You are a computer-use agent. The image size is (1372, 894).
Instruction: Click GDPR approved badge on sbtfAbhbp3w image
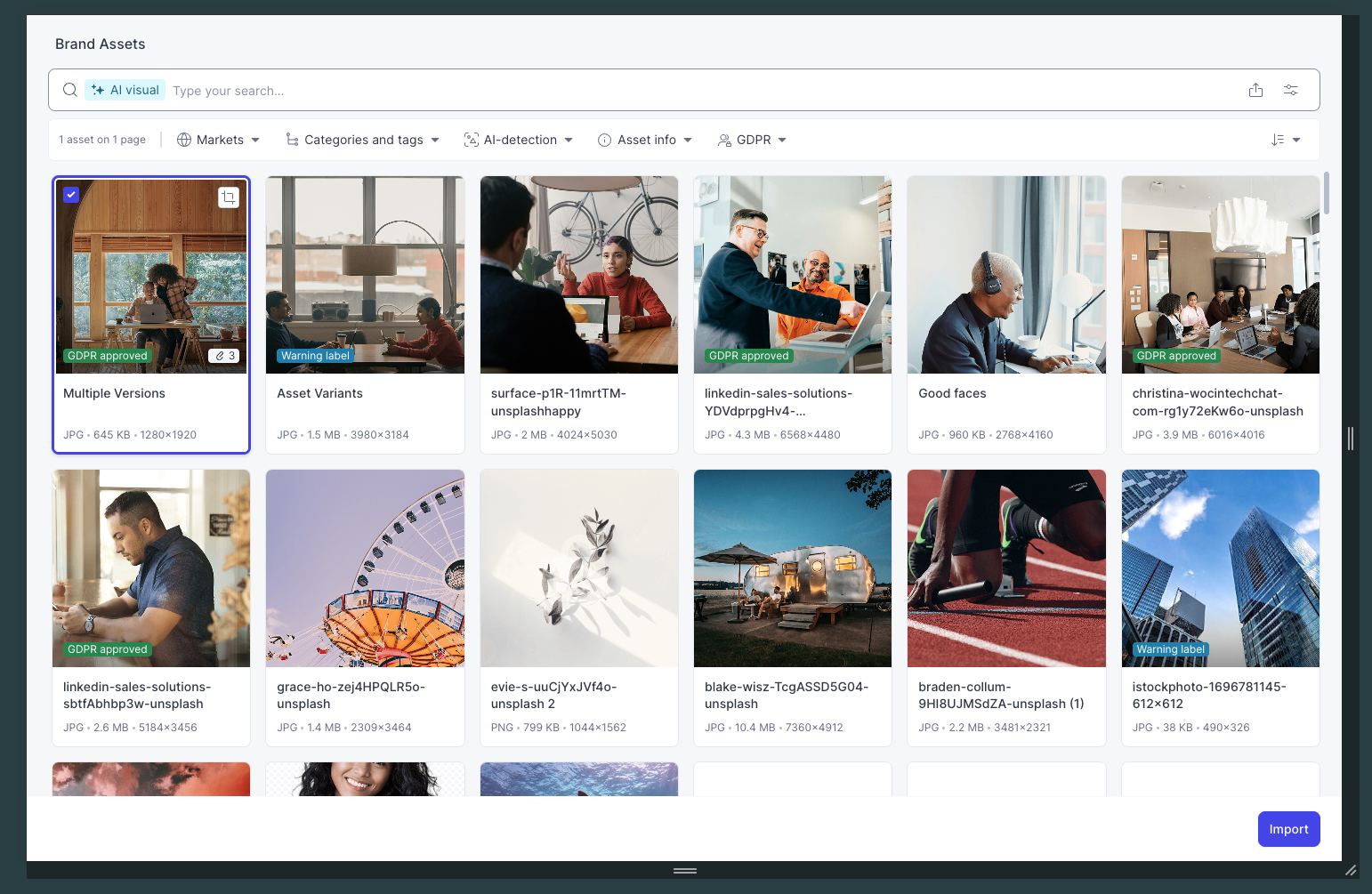pos(107,649)
